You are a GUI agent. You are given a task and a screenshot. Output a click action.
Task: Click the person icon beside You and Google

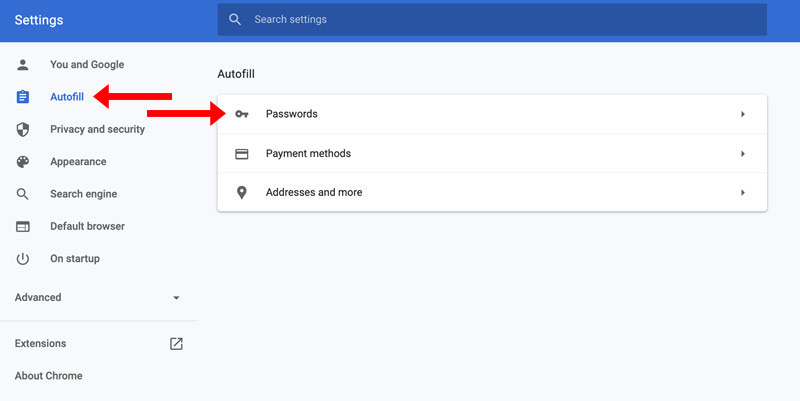click(x=22, y=65)
